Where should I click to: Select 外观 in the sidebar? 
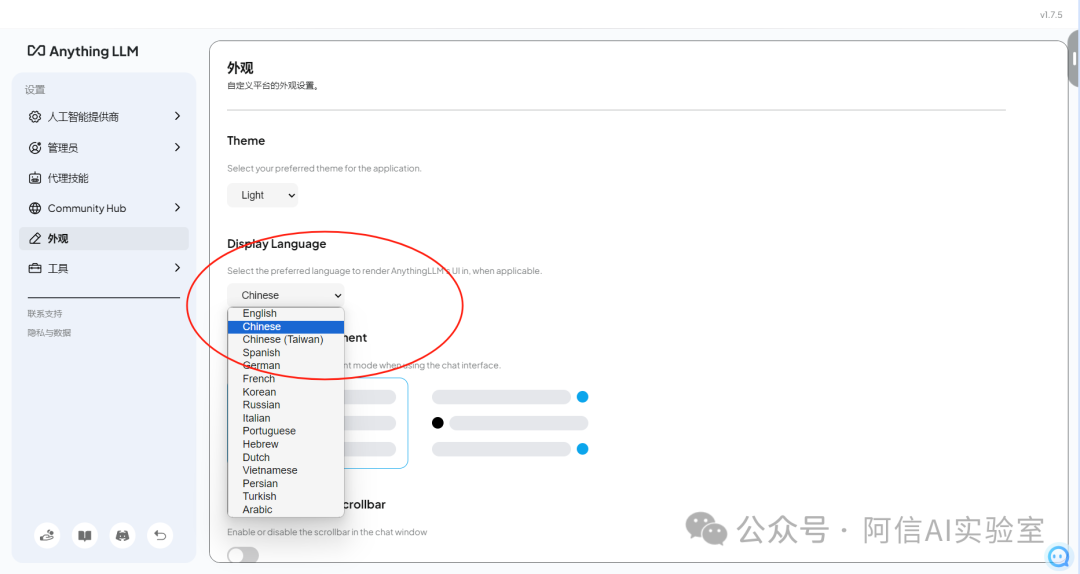[x=104, y=238]
